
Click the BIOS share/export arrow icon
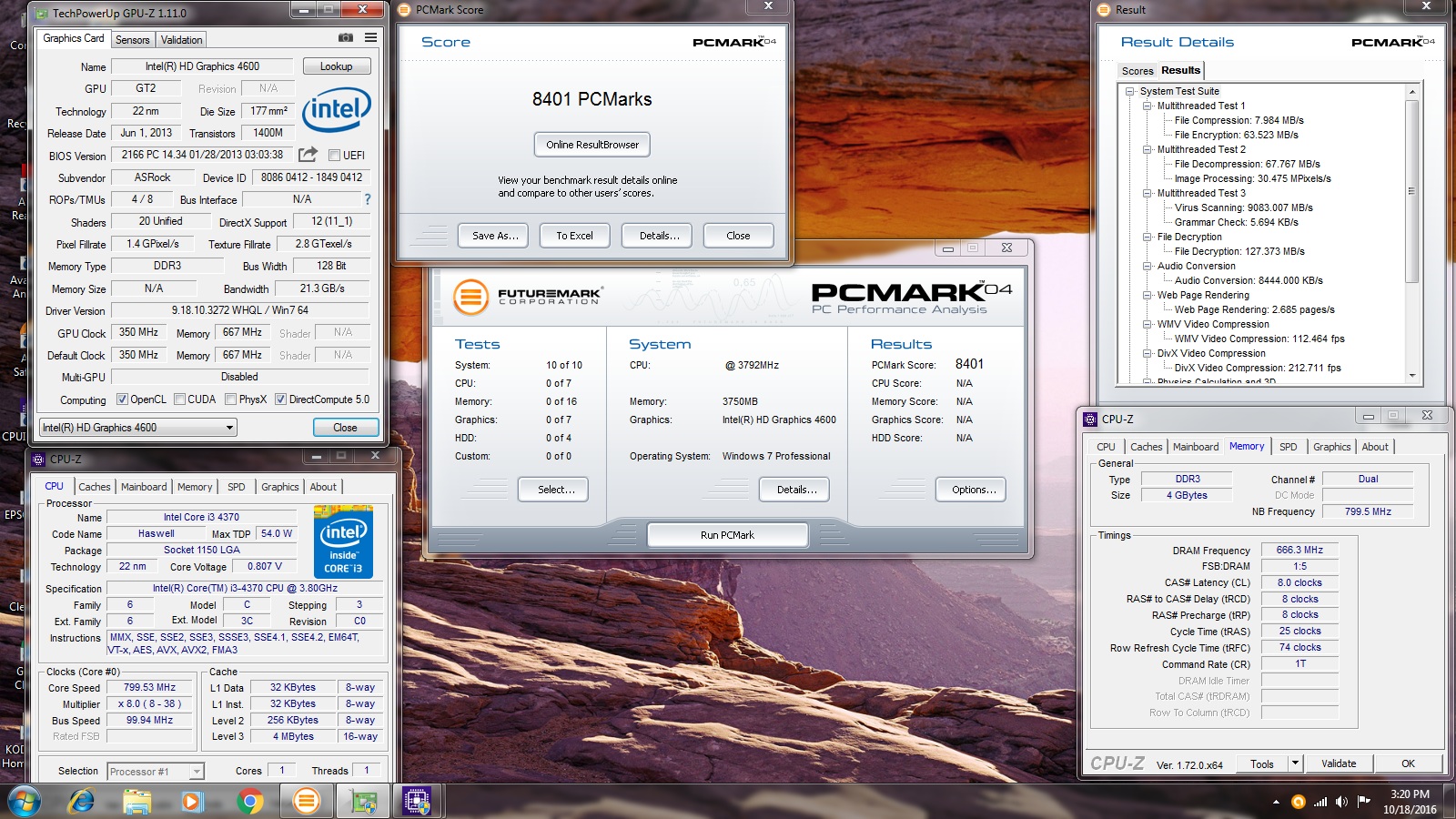pyautogui.click(x=308, y=155)
